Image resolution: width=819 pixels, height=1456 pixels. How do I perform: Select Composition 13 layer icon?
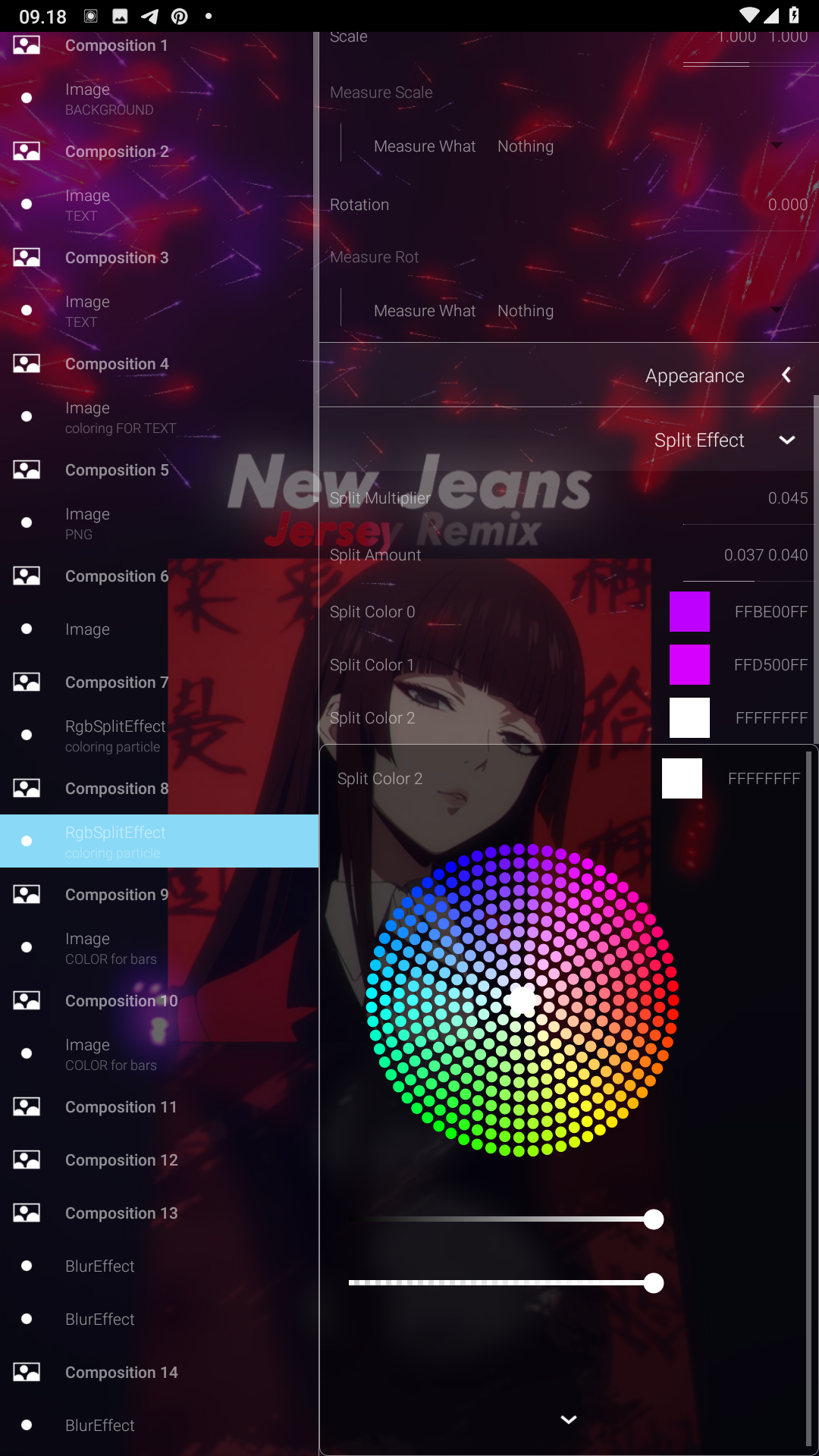27,1213
